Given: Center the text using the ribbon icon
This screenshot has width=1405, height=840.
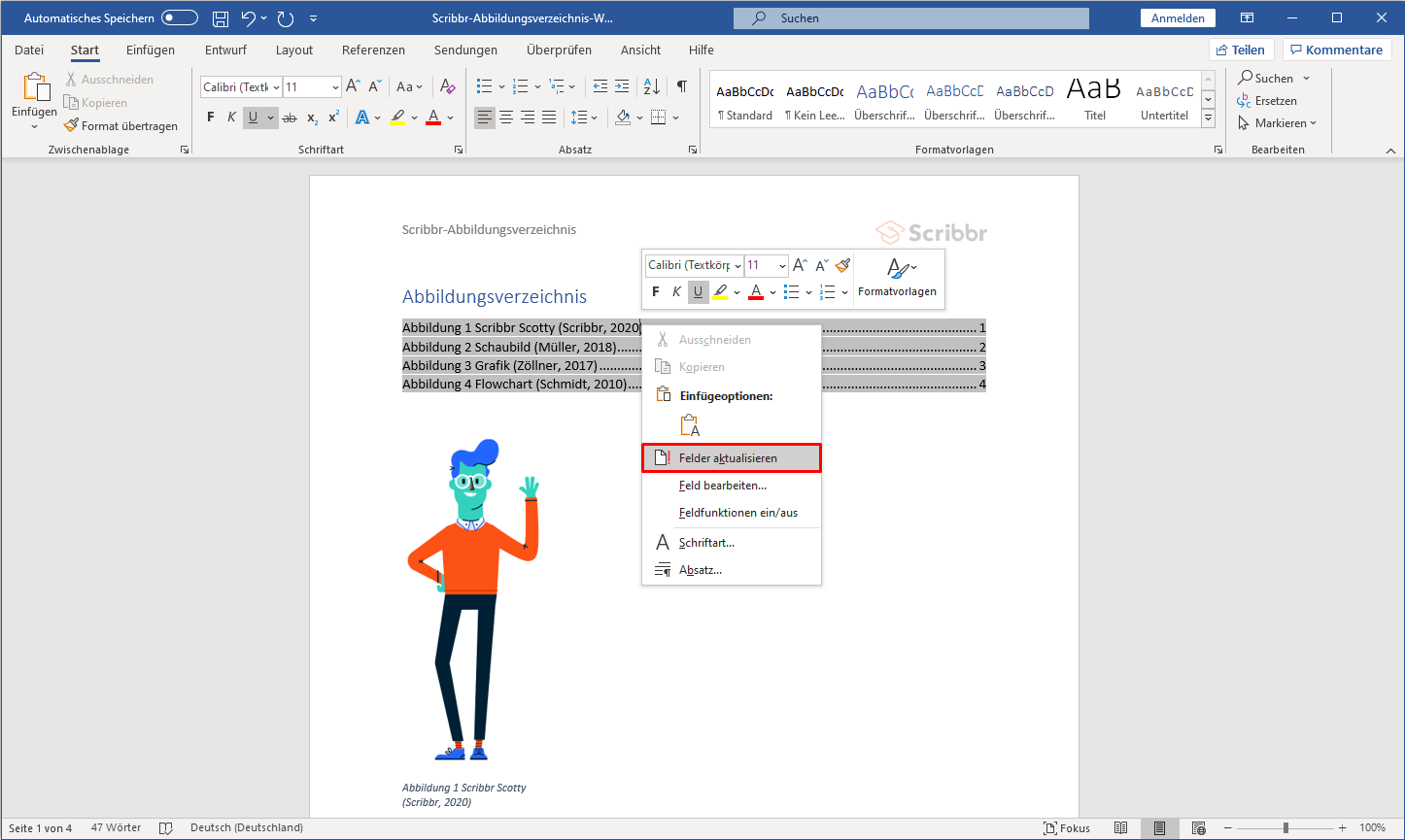Looking at the screenshot, I should pos(505,118).
